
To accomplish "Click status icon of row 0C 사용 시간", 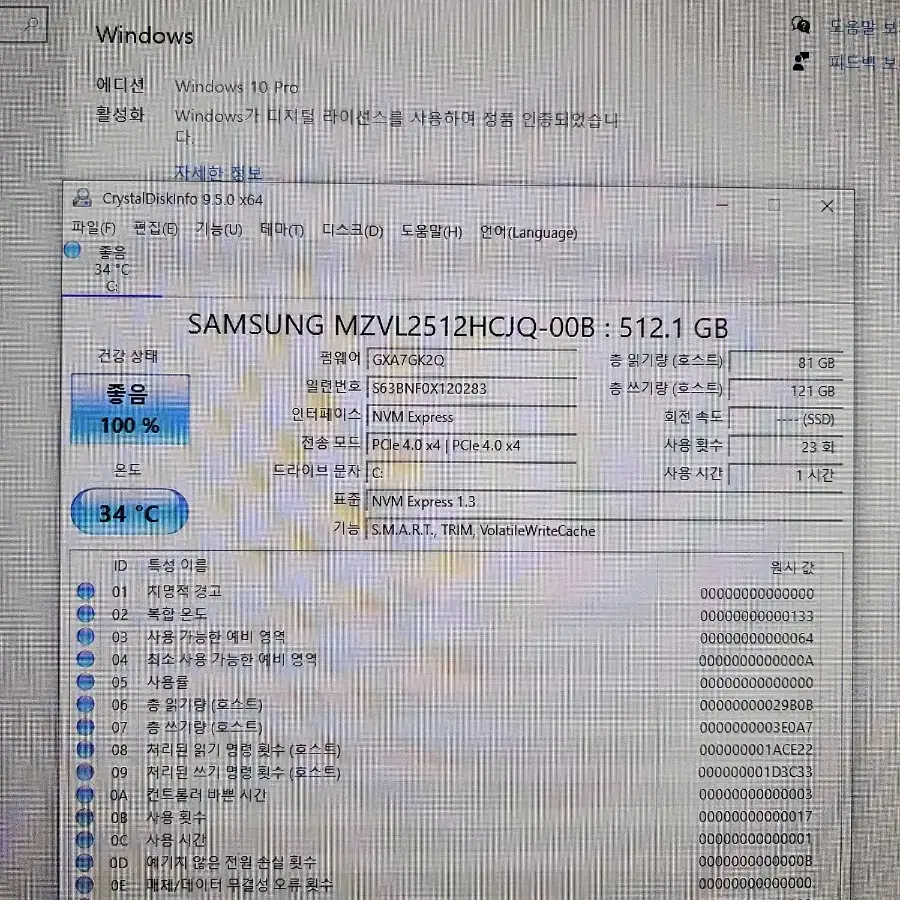I will (84, 840).
